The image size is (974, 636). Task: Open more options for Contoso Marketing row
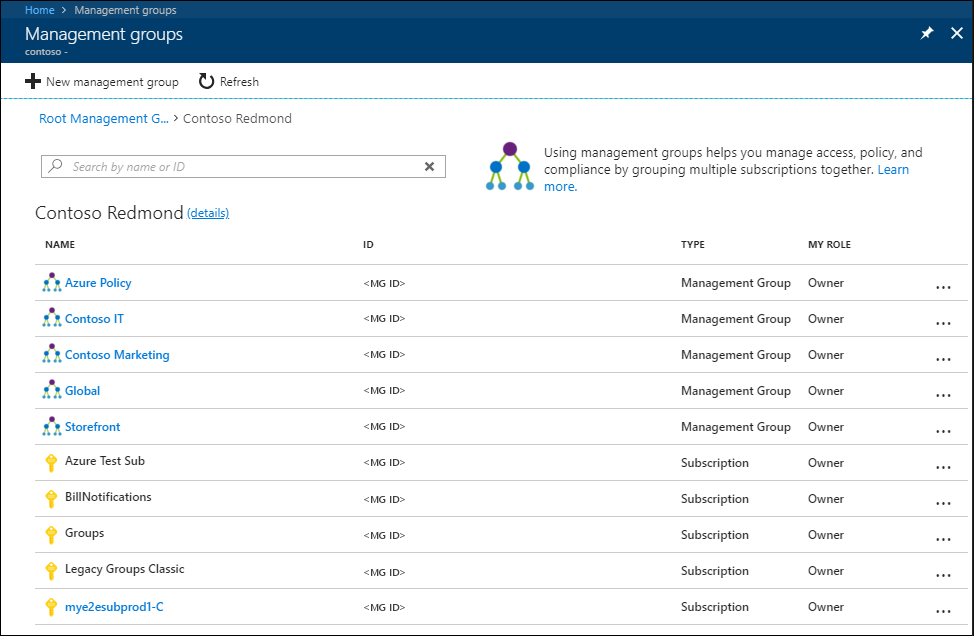tap(943, 359)
